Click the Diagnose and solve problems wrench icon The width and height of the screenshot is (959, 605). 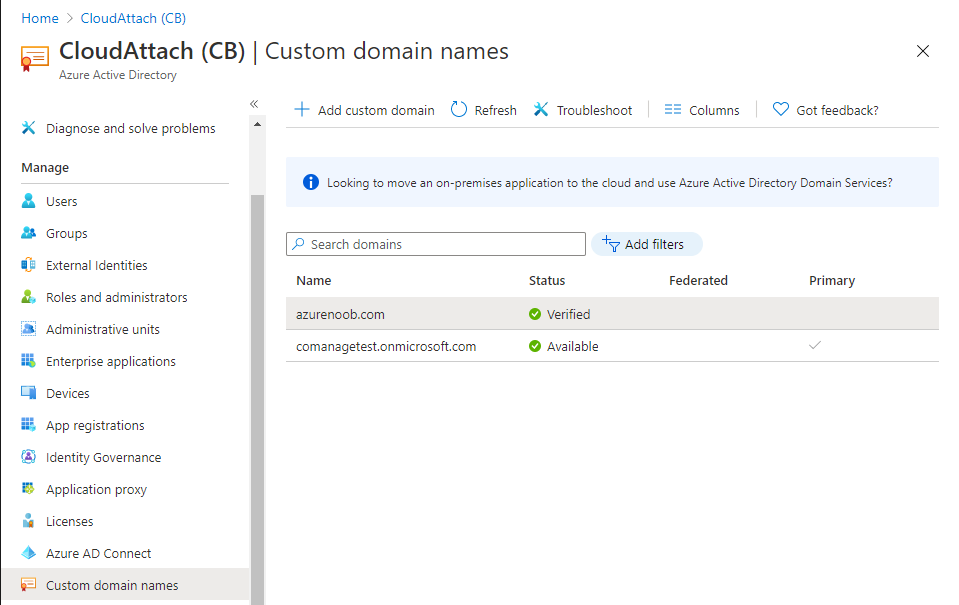coord(28,128)
